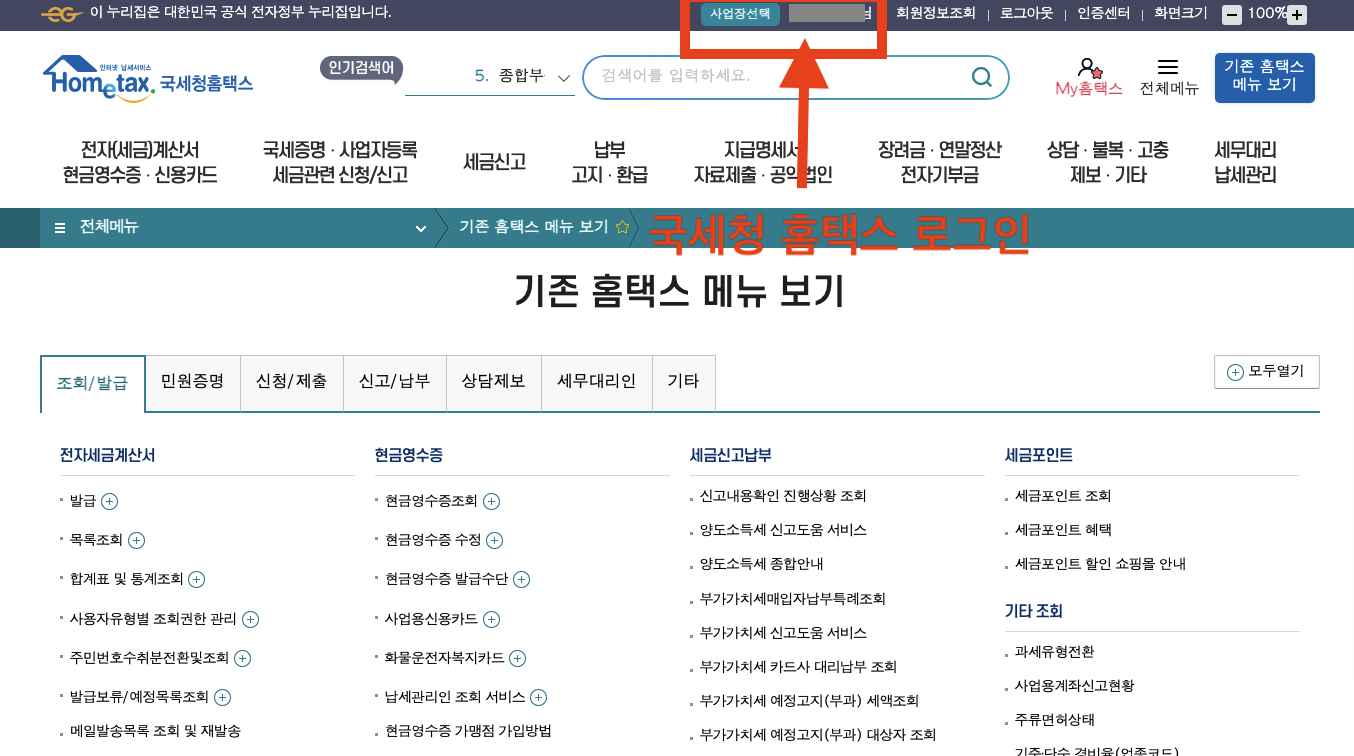
Task: Click the favorite star icon in breadcrumb
Action: [x=622, y=227]
